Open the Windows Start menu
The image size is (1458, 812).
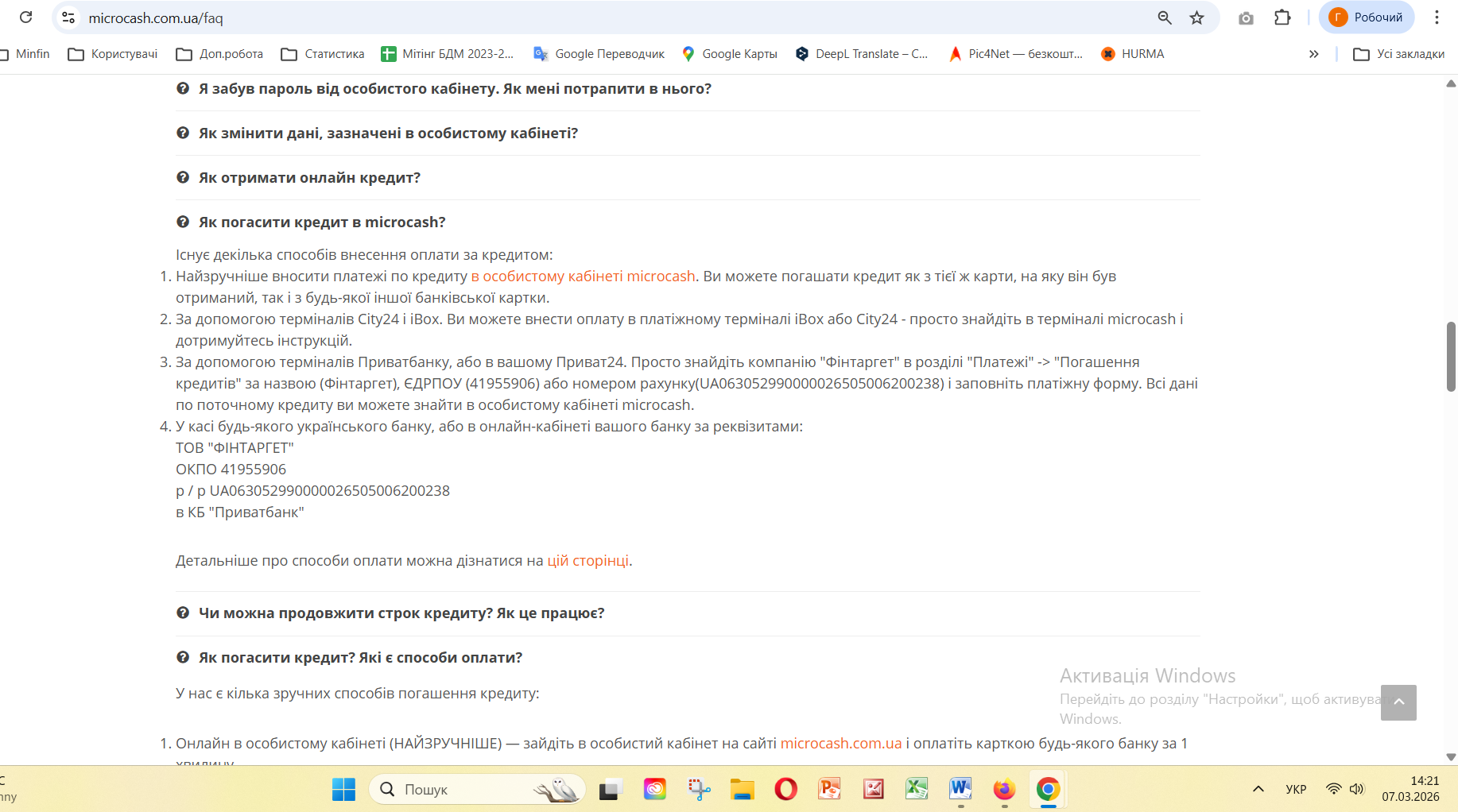[343, 789]
